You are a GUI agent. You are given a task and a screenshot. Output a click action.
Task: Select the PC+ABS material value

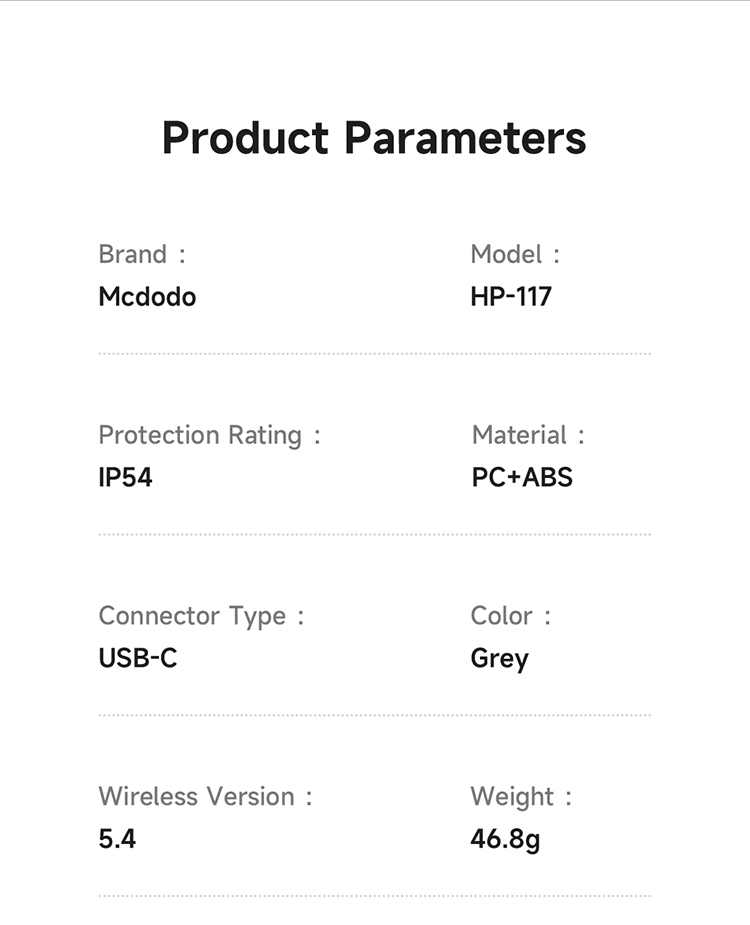[x=522, y=478]
